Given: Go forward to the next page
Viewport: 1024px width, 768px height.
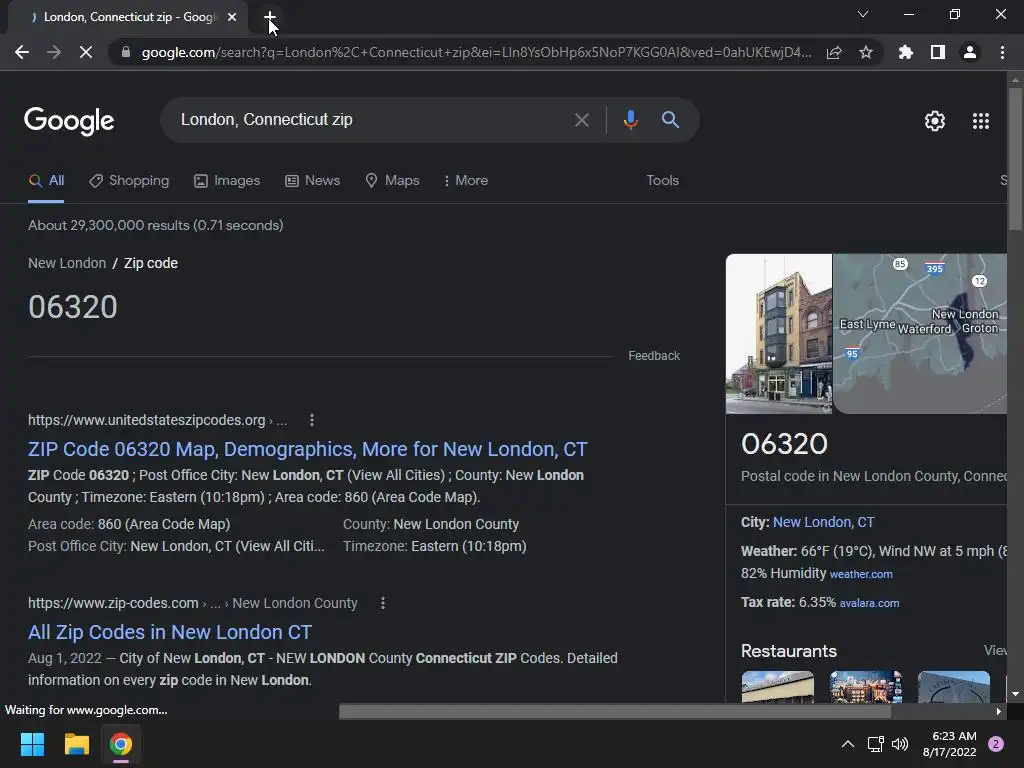Looking at the screenshot, I should tap(54, 52).
